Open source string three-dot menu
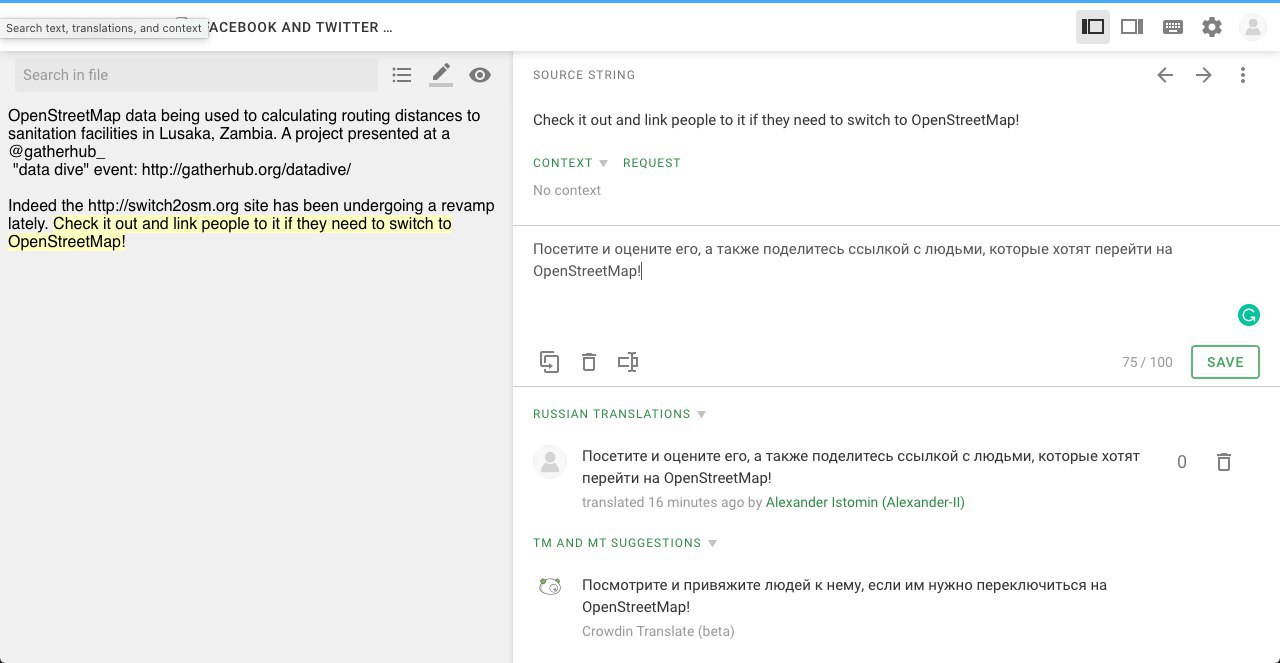Screen dimensions: 1280x663 pyautogui.click(x=1243, y=75)
